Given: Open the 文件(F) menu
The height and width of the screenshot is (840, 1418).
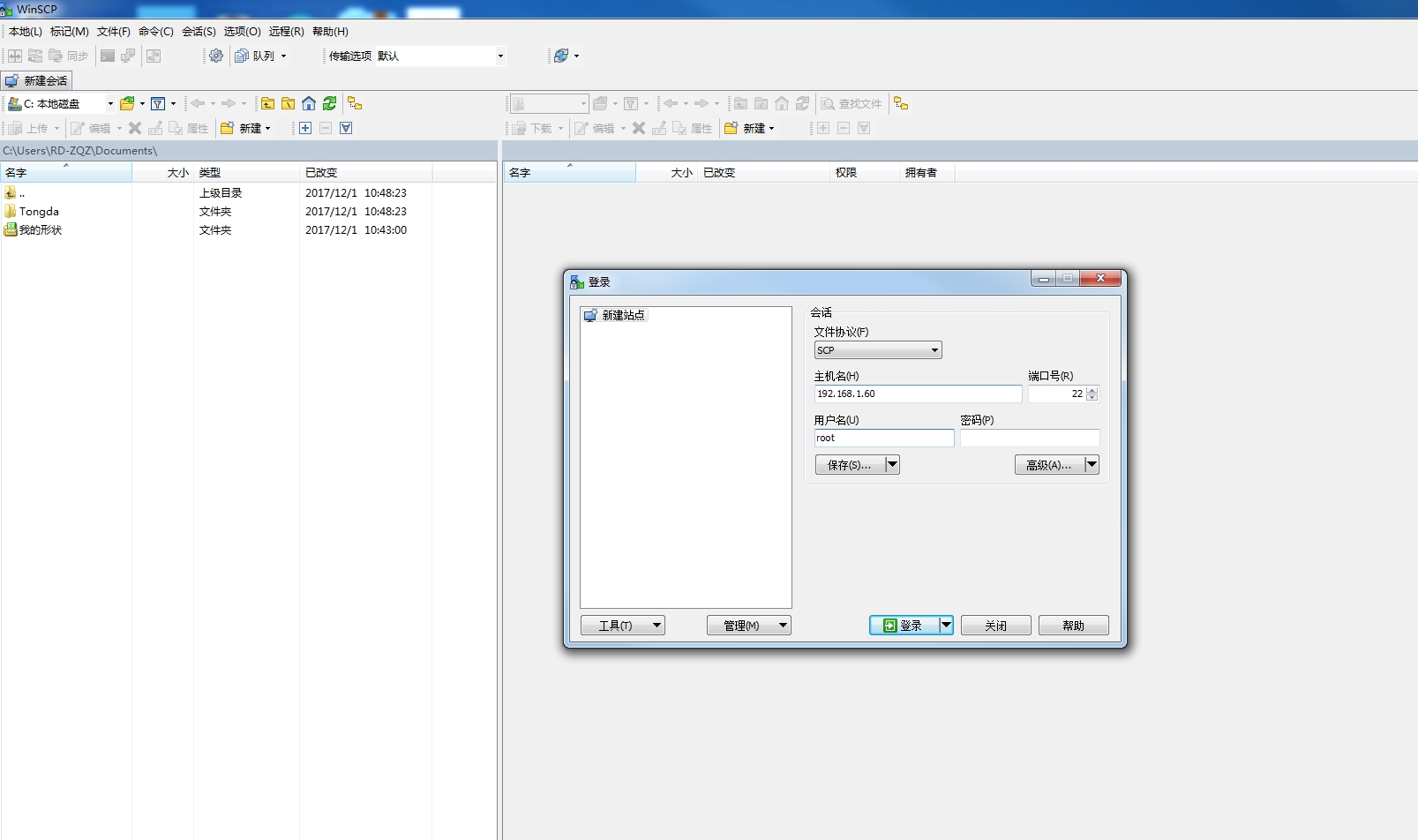Looking at the screenshot, I should pyautogui.click(x=114, y=32).
